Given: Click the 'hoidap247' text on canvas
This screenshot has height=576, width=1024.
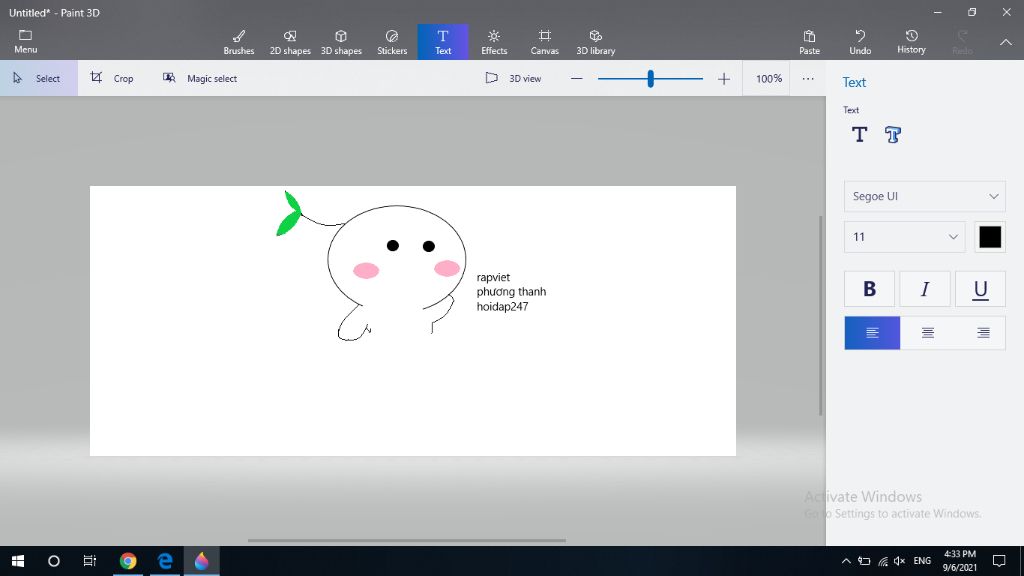Looking at the screenshot, I should click(502, 307).
